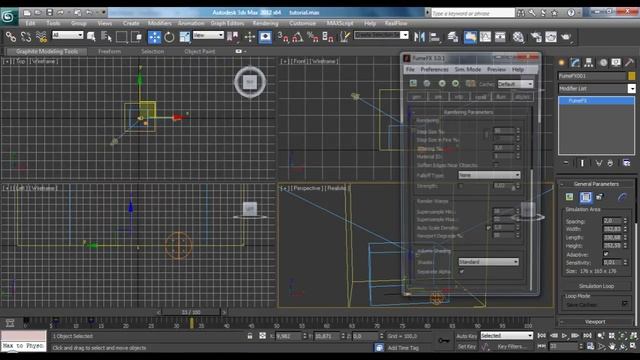Click the Render Production teapot icon
640x360 pixels.
click(x=566, y=37)
